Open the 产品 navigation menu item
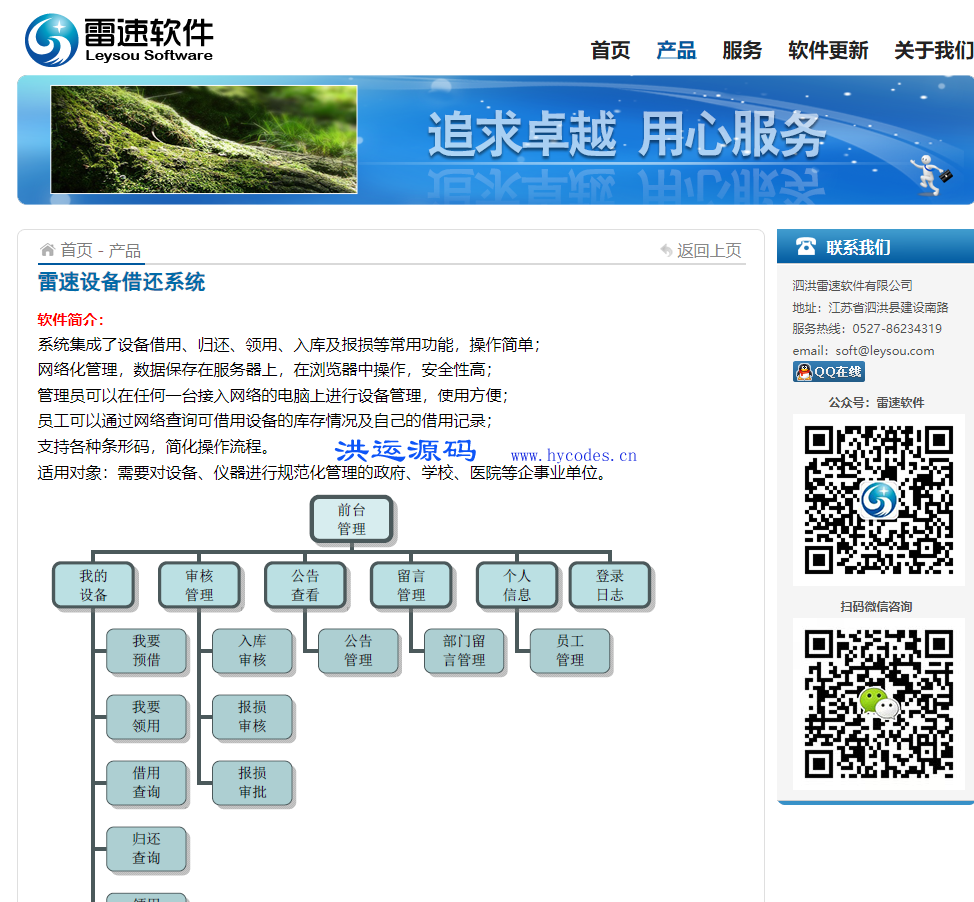This screenshot has height=902, width=974. (676, 50)
